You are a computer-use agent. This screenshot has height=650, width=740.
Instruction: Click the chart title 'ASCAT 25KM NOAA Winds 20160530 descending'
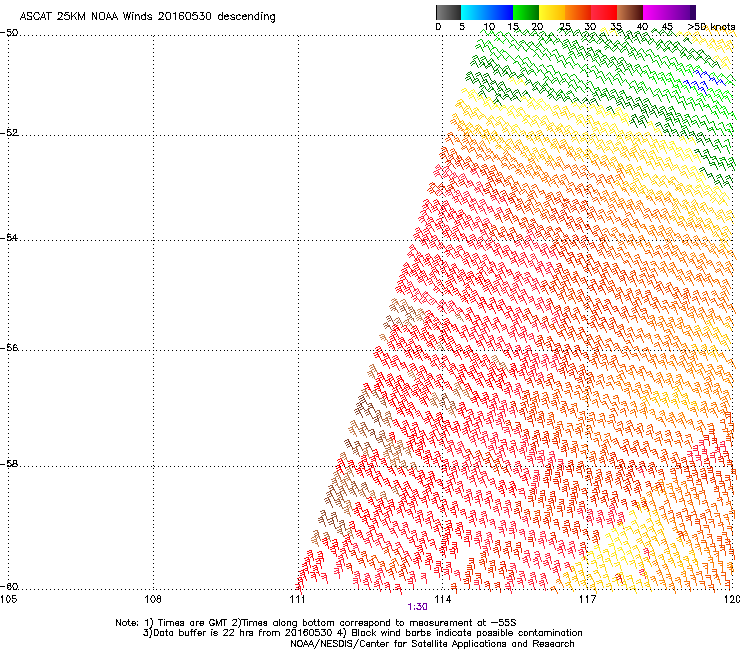tap(148, 17)
